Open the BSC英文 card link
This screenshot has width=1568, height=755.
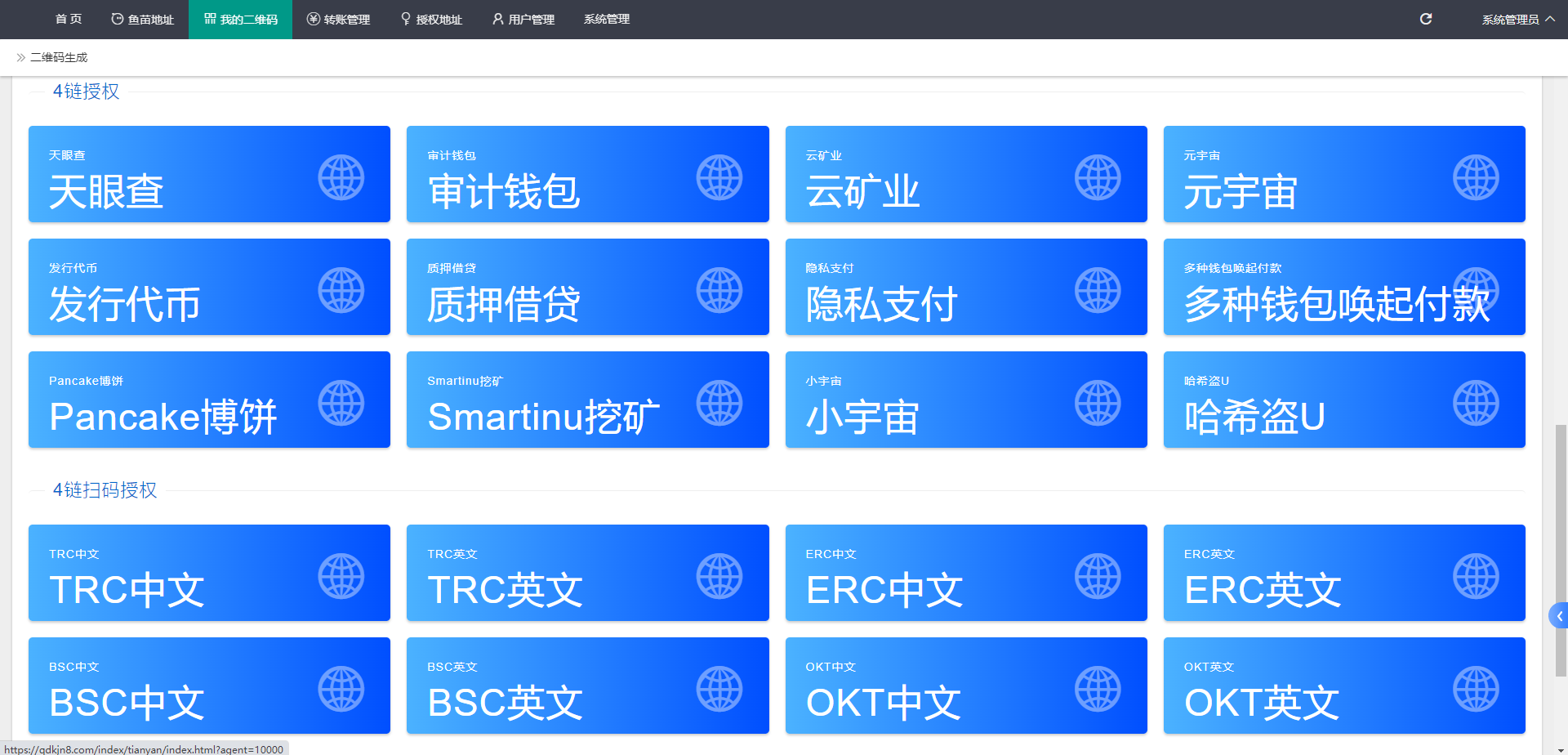[587, 686]
